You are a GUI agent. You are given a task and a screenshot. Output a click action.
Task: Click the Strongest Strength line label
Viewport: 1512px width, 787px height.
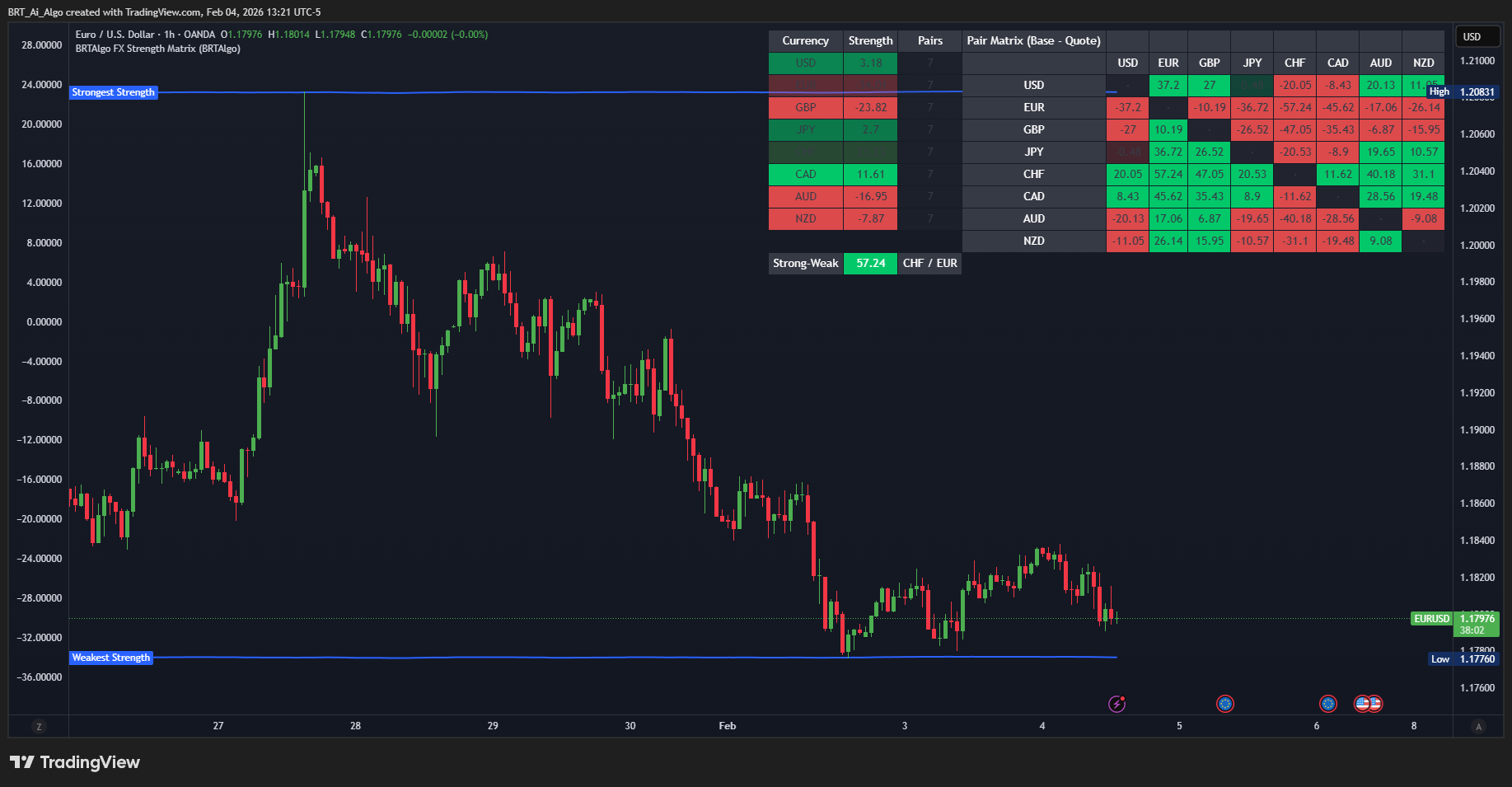(113, 92)
